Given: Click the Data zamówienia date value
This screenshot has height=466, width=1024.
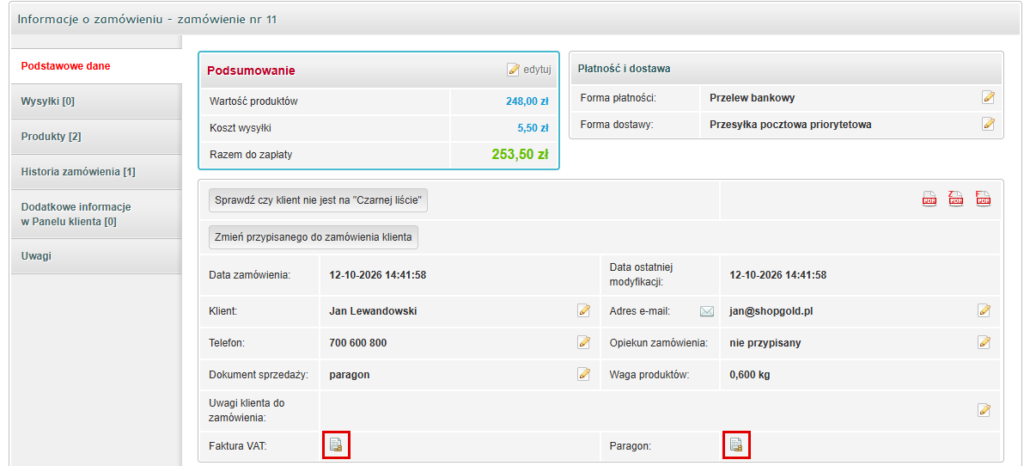Looking at the screenshot, I should [377, 275].
